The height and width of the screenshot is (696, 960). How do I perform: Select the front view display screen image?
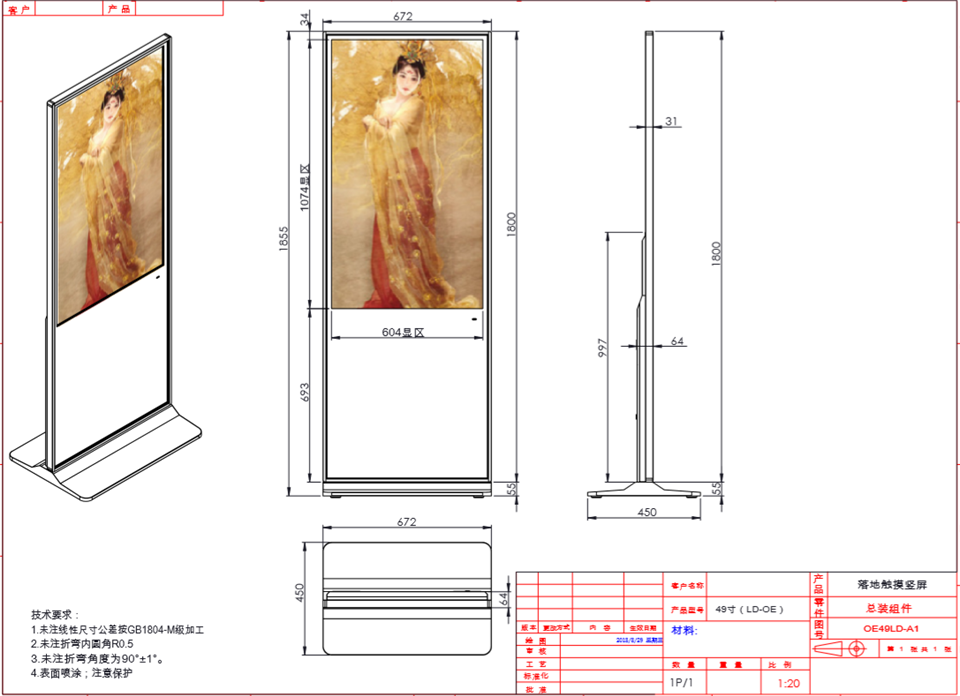tap(407, 173)
